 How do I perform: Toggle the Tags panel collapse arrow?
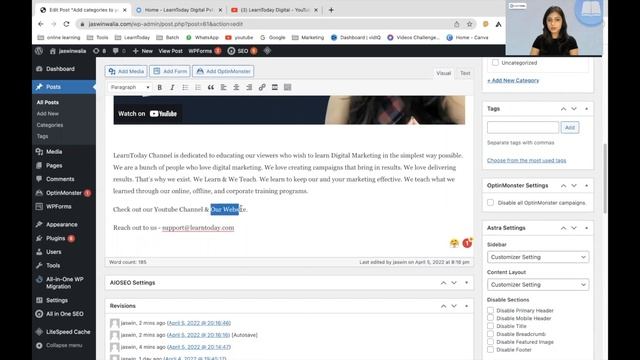586,109
